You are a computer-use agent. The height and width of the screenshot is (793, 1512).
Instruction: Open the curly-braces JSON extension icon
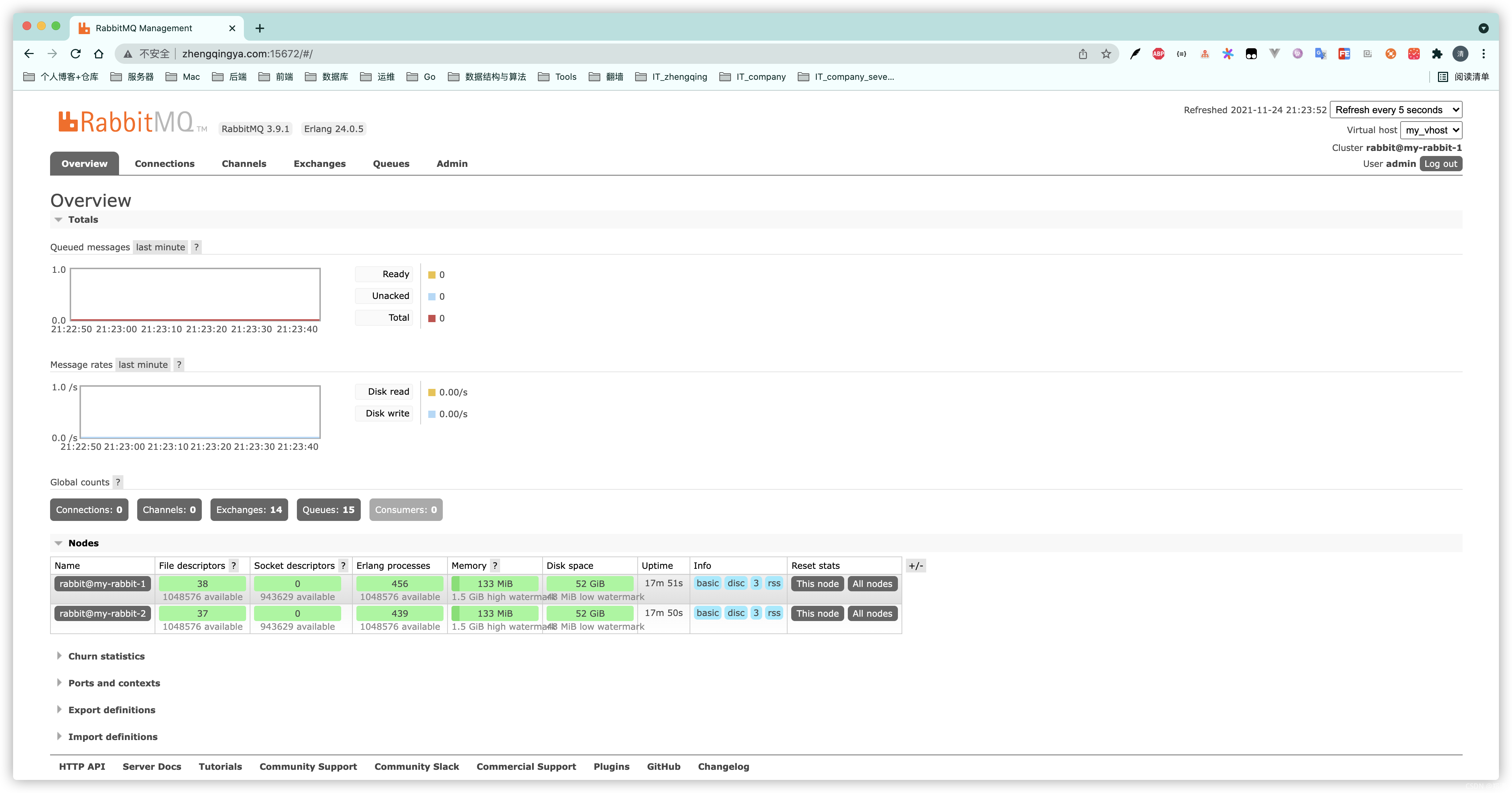click(1181, 54)
